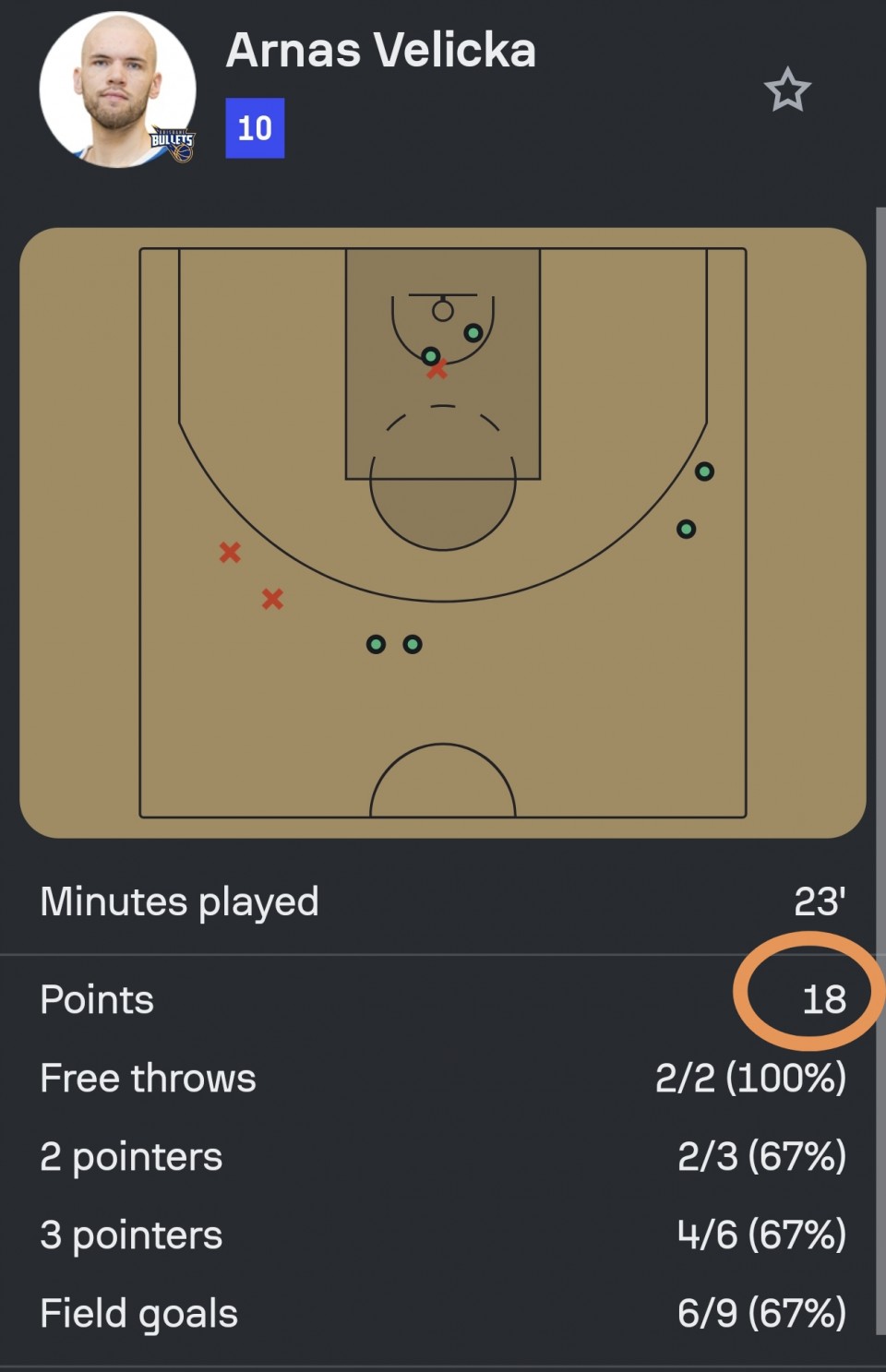The height and width of the screenshot is (1372, 886).
Task: Select made shot marker inside the restricted arc
Action: coord(431,356)
